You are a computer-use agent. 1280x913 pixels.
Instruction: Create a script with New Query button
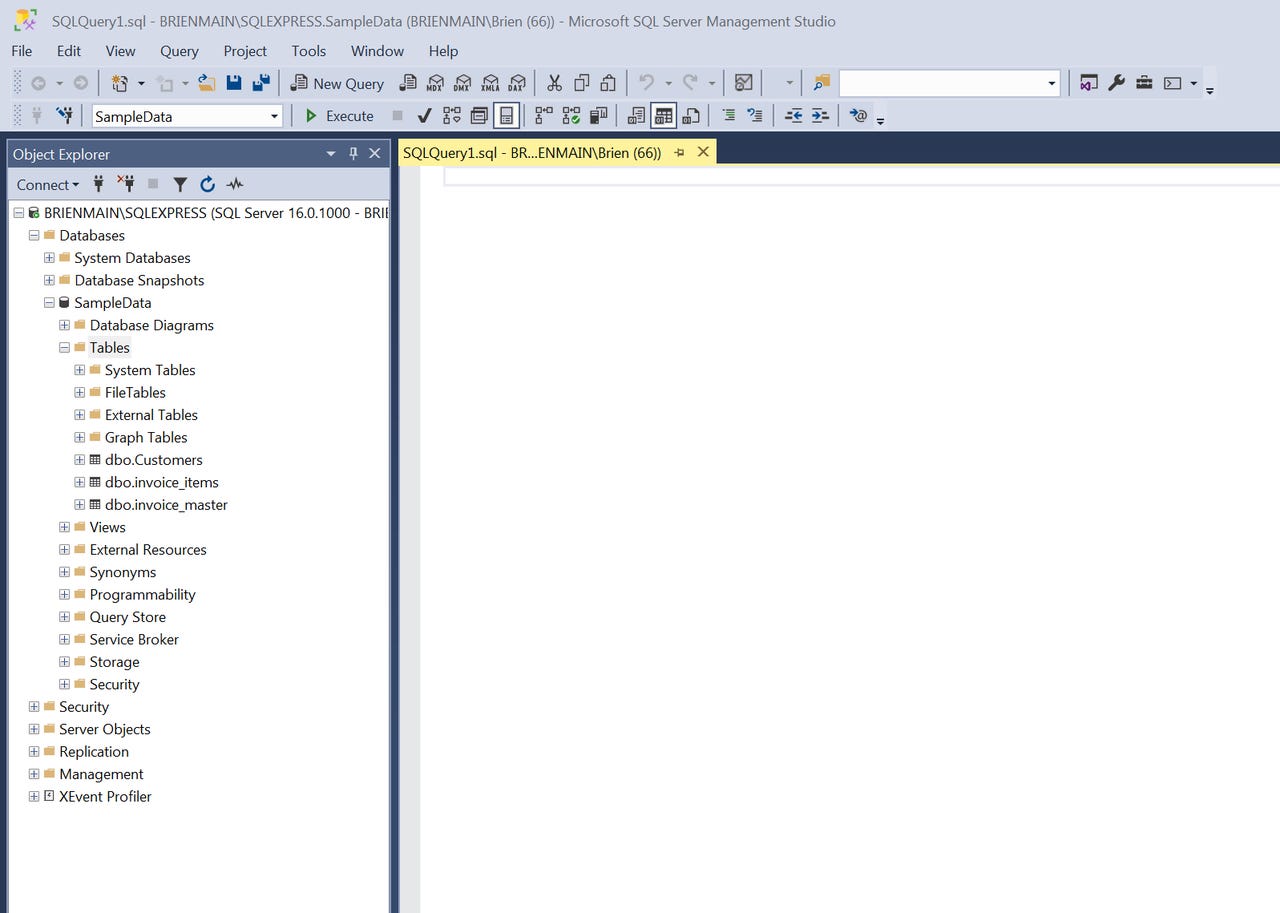[337, 83]
